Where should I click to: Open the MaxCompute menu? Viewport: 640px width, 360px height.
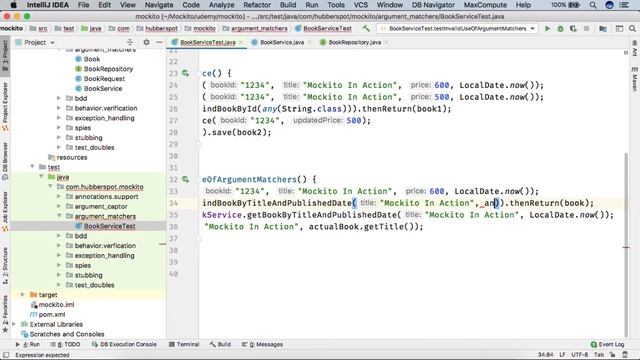pos(485,5)
